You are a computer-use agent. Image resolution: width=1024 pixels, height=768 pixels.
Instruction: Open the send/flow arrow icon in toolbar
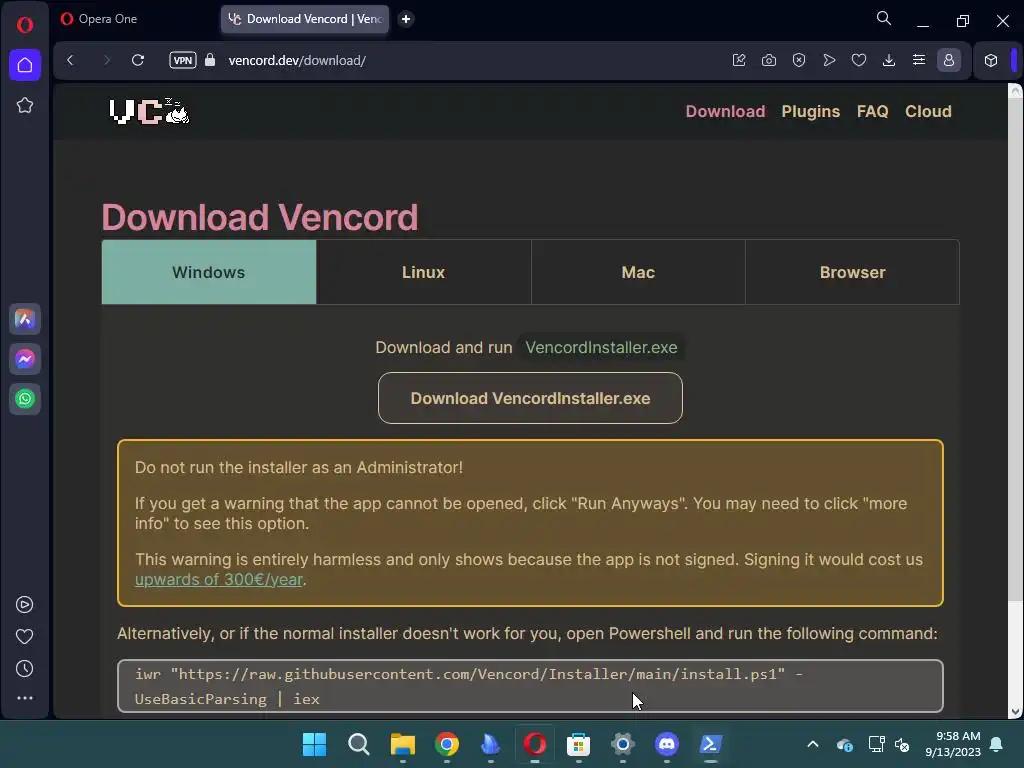(x=829, y=60)
